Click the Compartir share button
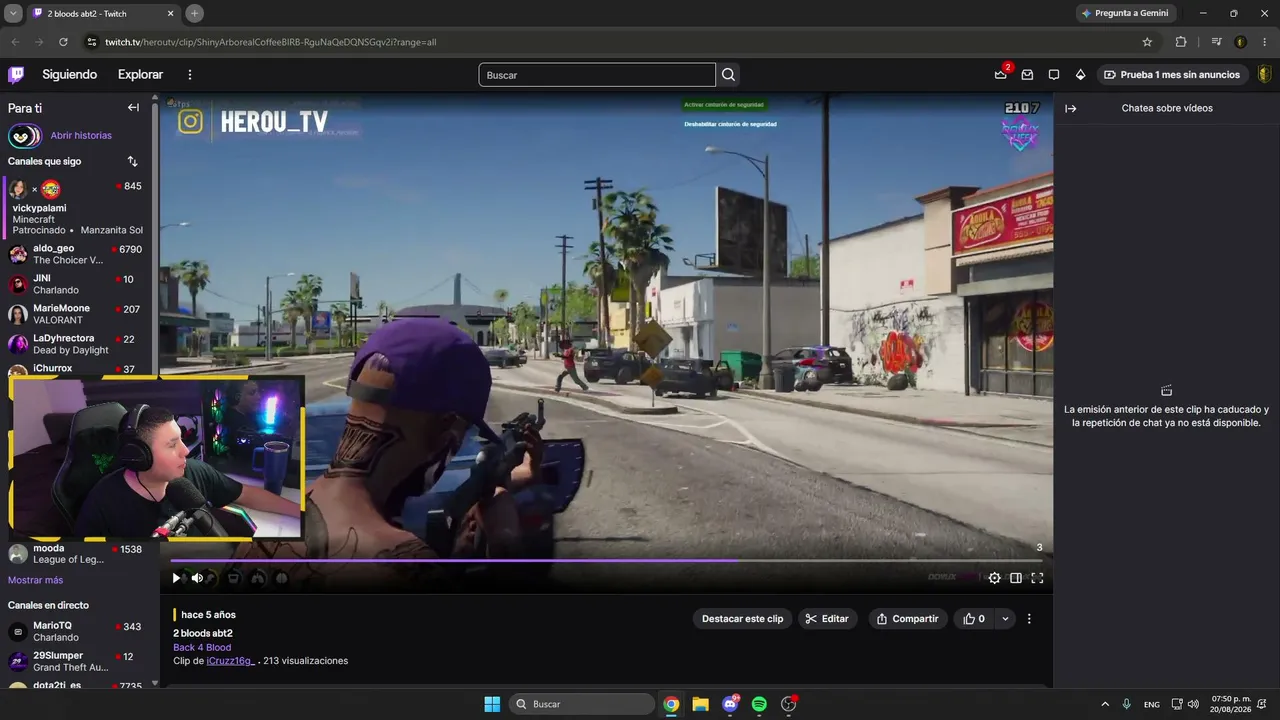 pos(908,619)
